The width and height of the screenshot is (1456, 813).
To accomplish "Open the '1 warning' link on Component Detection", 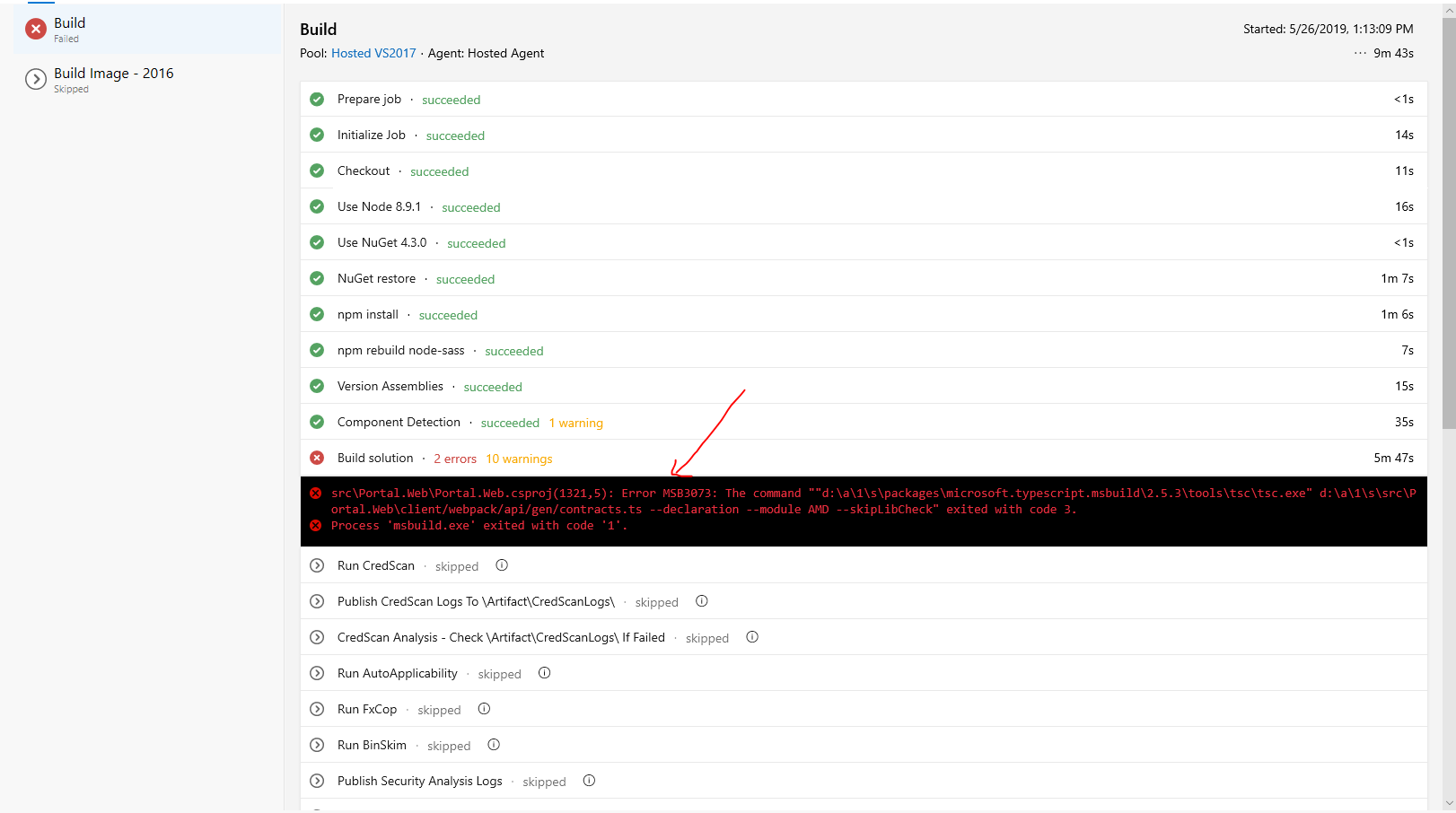I will pyautogui.click(x=576, y=423).
